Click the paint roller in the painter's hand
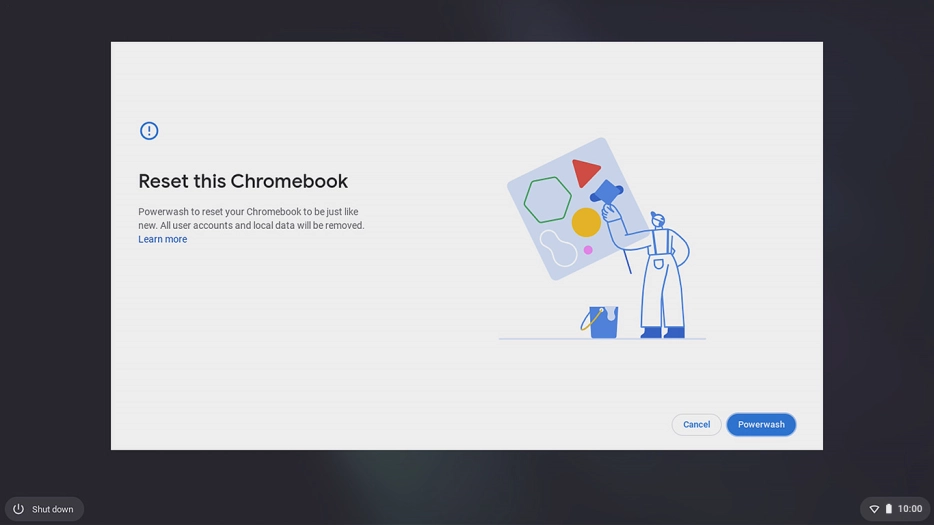 607,191
